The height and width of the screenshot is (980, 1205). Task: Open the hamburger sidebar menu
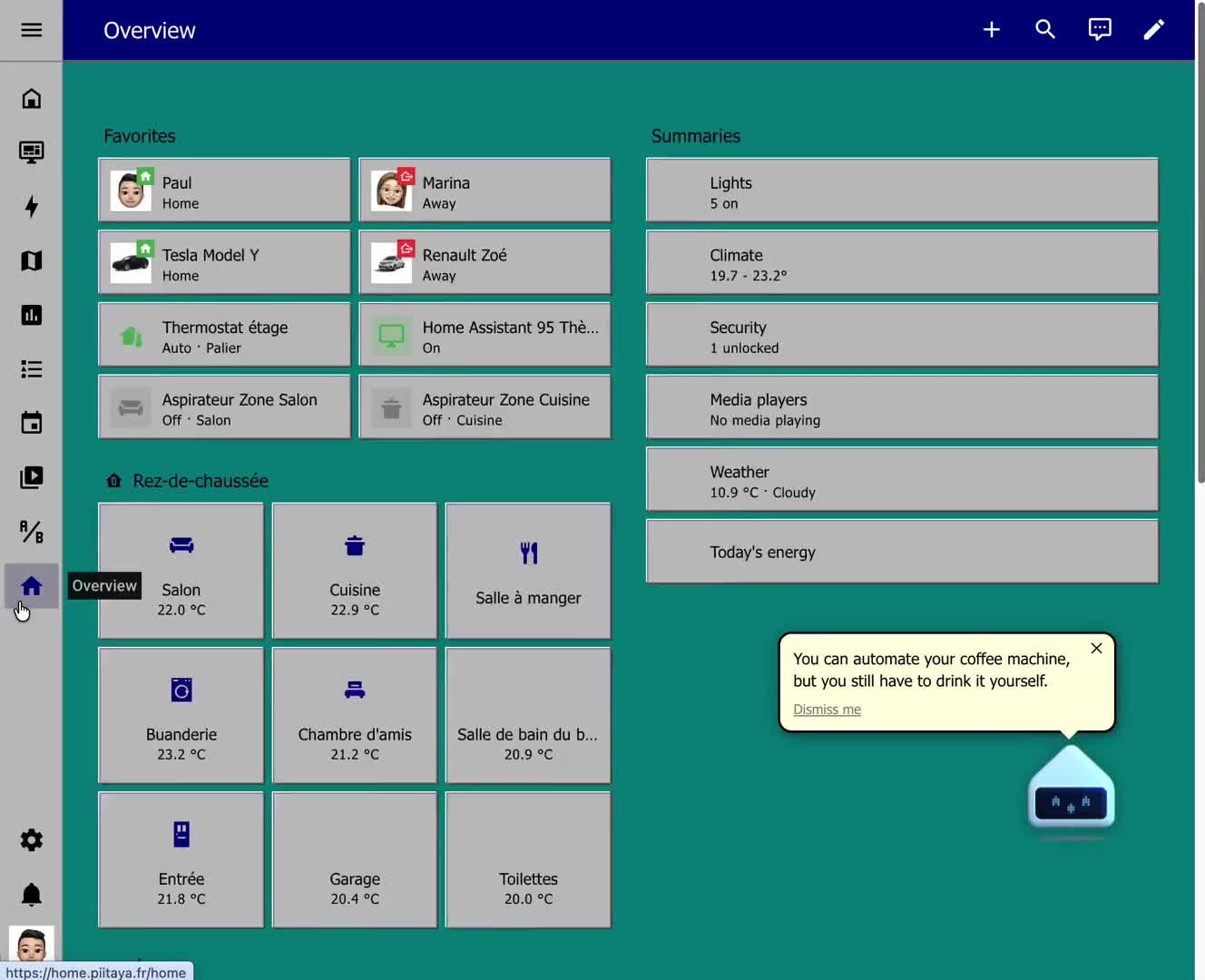pyautogui.click(x=31, y=30)
